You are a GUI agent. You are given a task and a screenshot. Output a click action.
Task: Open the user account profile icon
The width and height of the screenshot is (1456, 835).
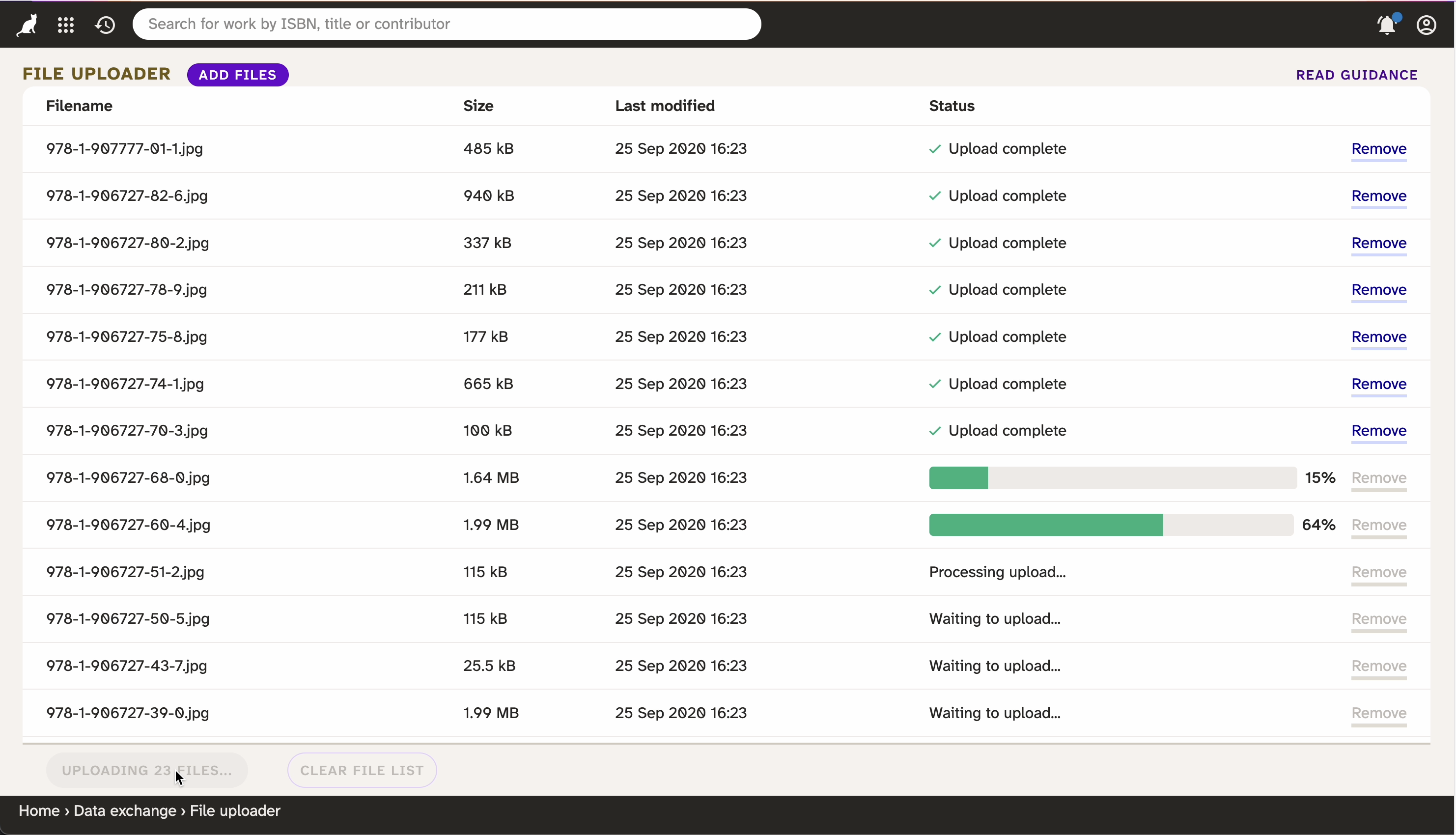[x=1426, y=25]
